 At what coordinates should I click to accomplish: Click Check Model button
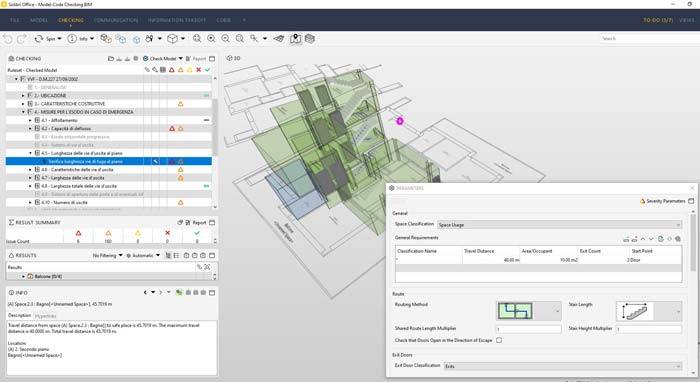[160, 58]
